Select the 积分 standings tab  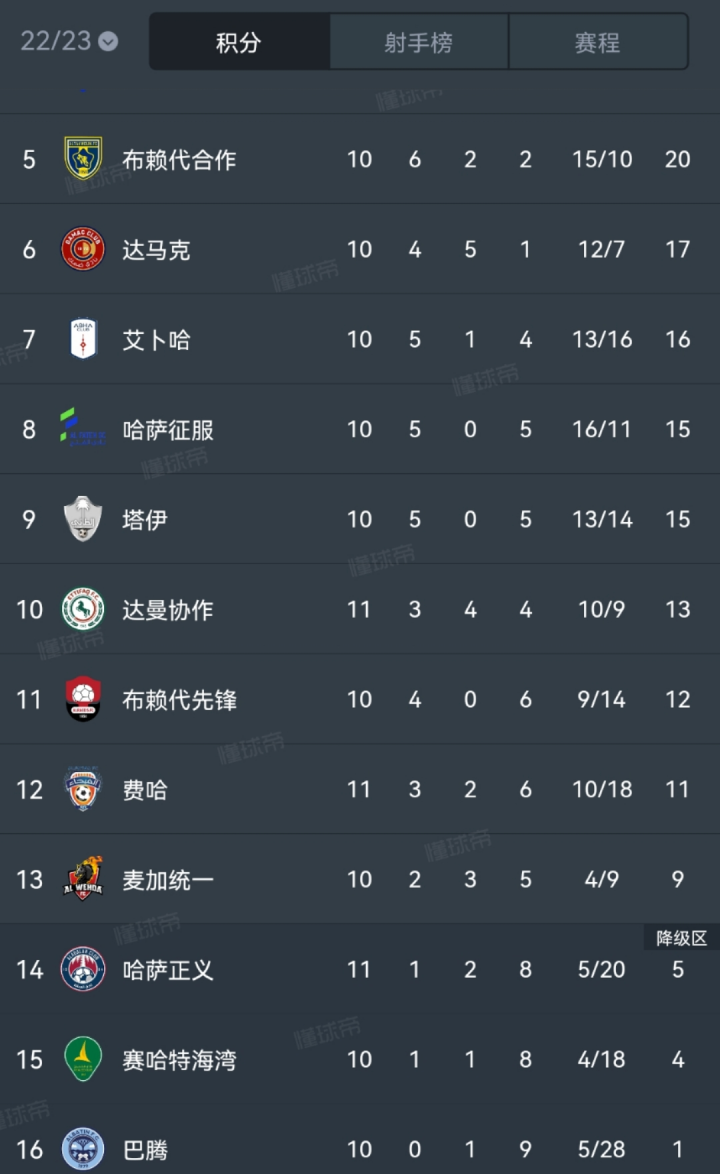239,42
